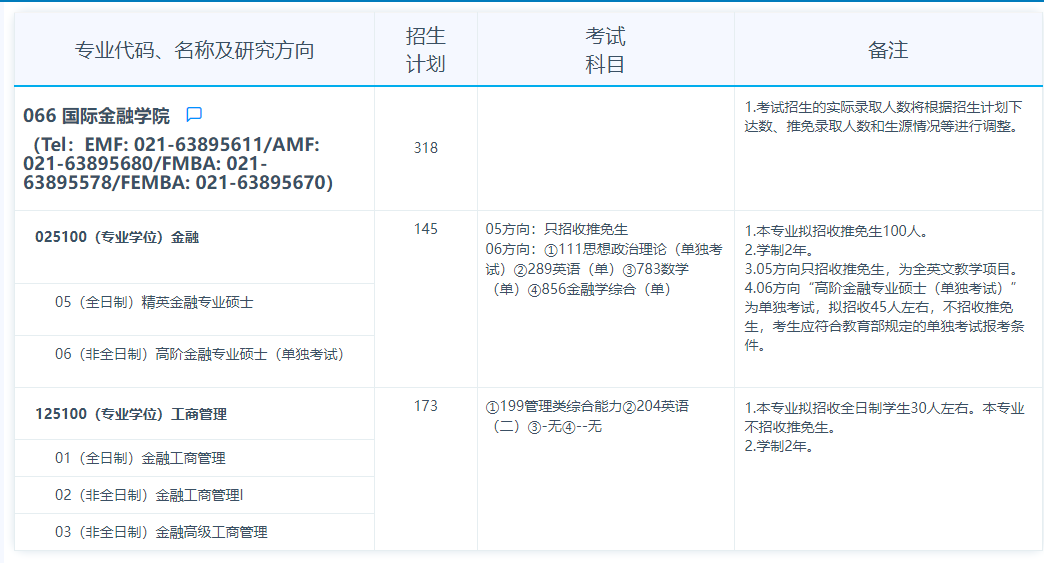
Task: Click the enrollment number 173
Action: (425, 406)
